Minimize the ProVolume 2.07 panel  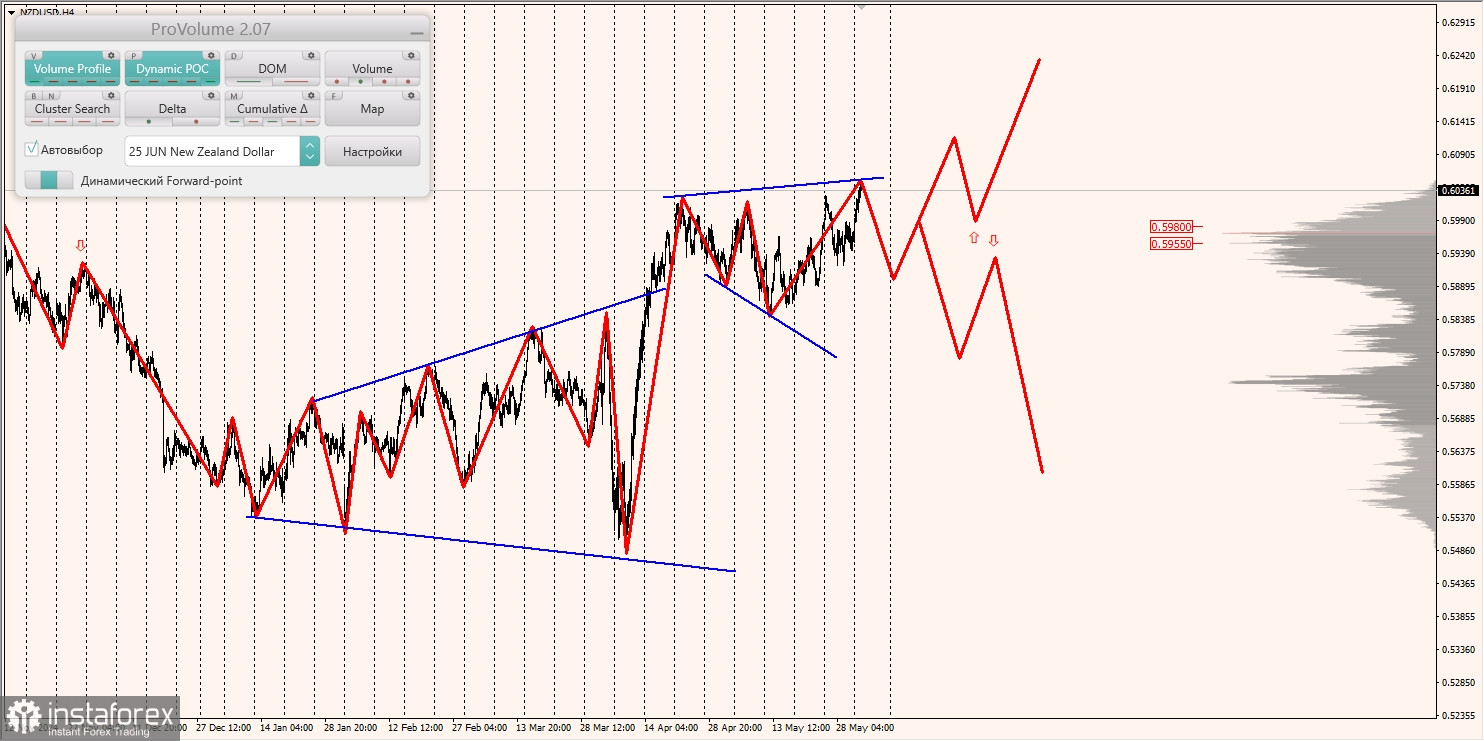point(417,33)
